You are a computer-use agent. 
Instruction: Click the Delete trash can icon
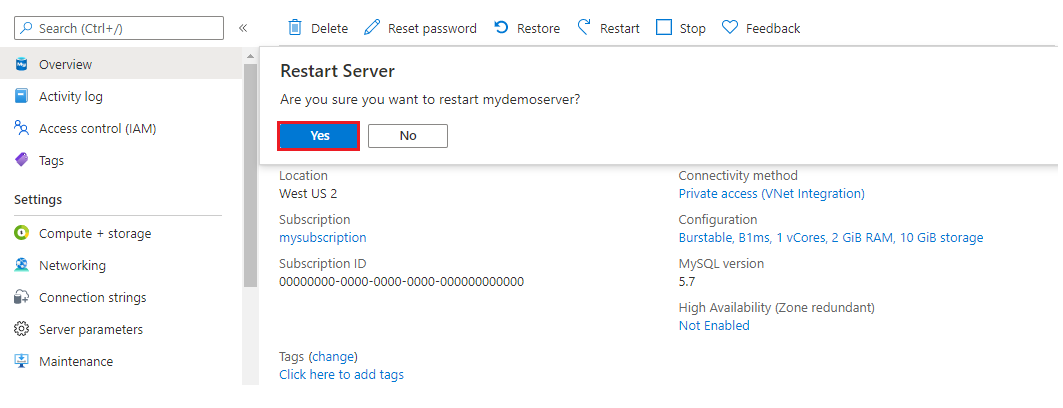pos(295,28)
